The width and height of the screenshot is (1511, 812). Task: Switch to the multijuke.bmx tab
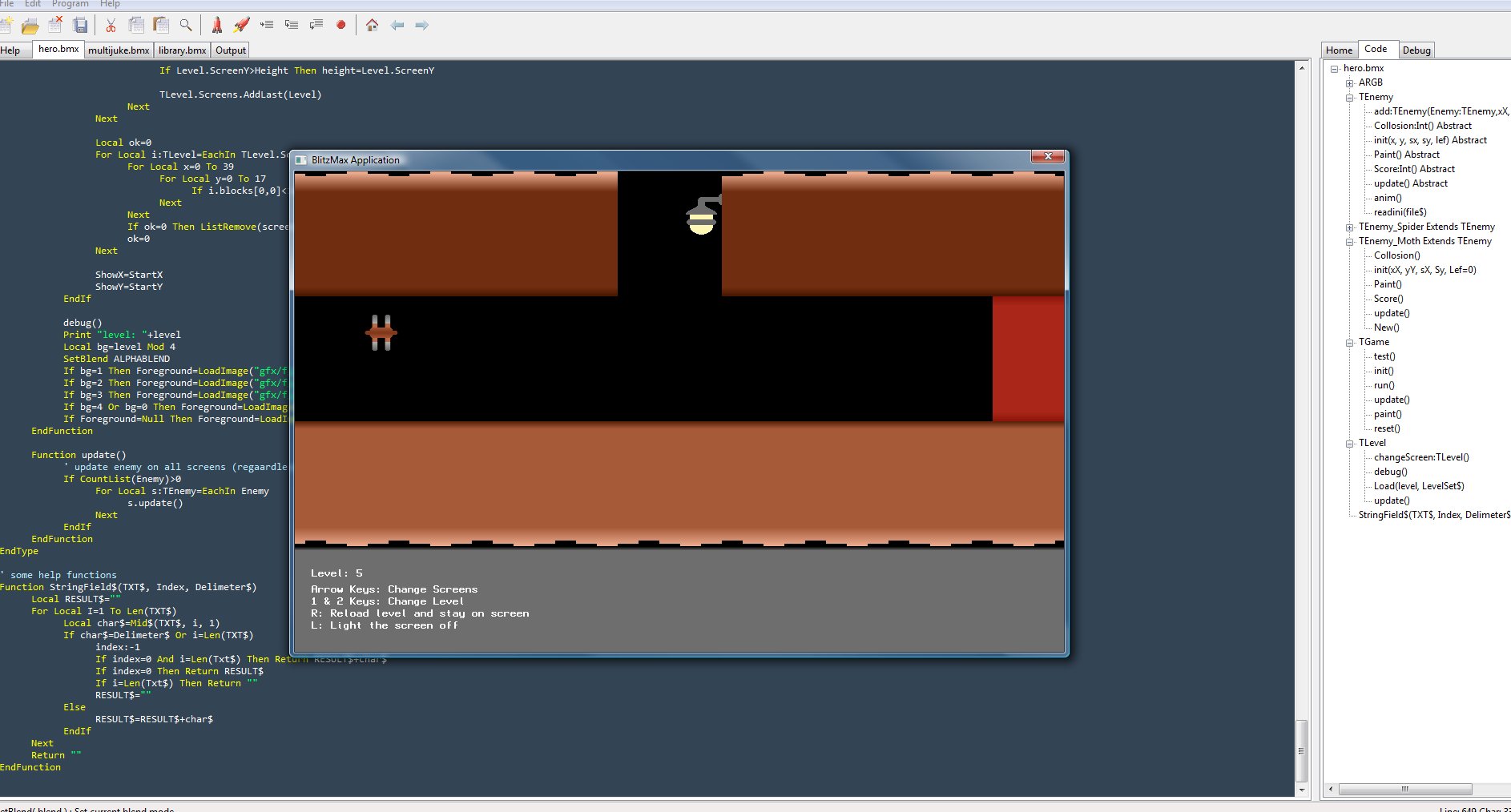(x=119, y=50)
